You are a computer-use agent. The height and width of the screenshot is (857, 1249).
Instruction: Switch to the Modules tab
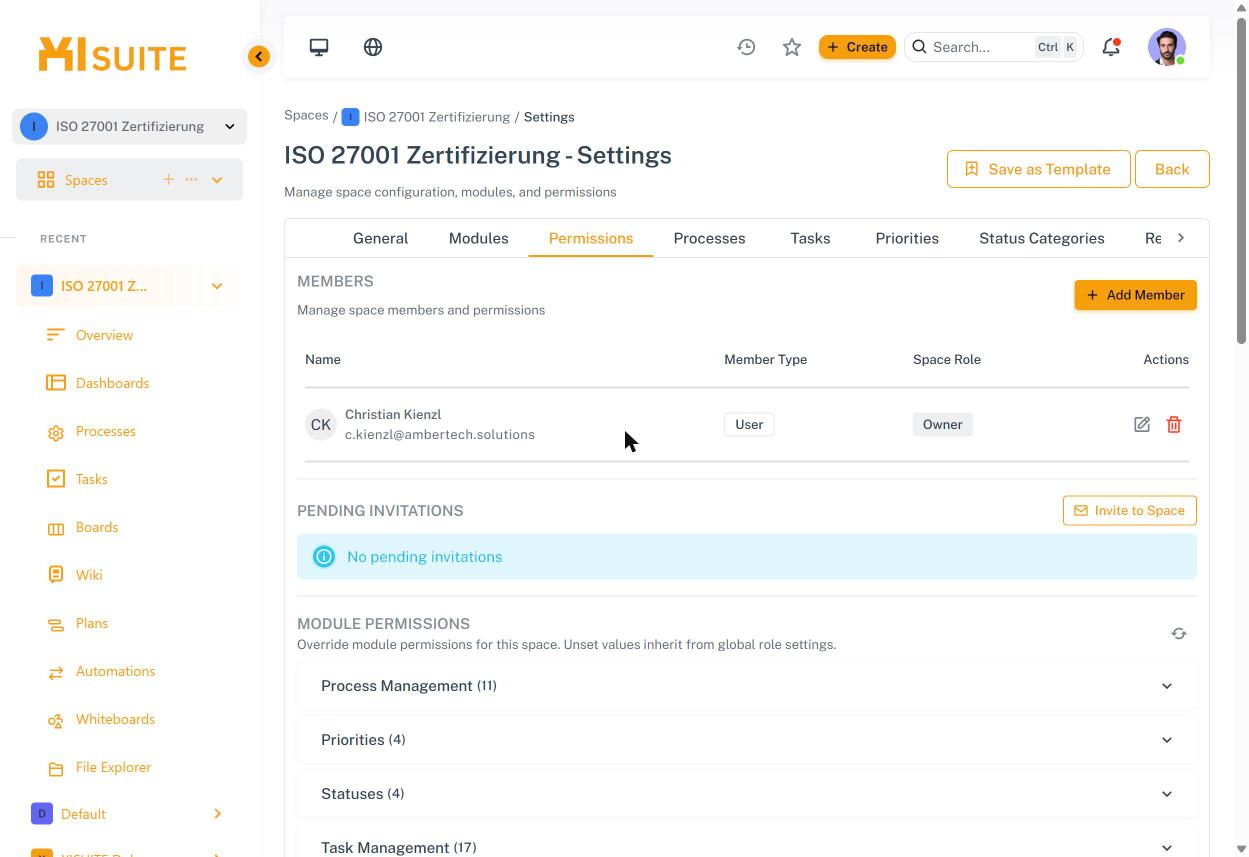point(478,238)
